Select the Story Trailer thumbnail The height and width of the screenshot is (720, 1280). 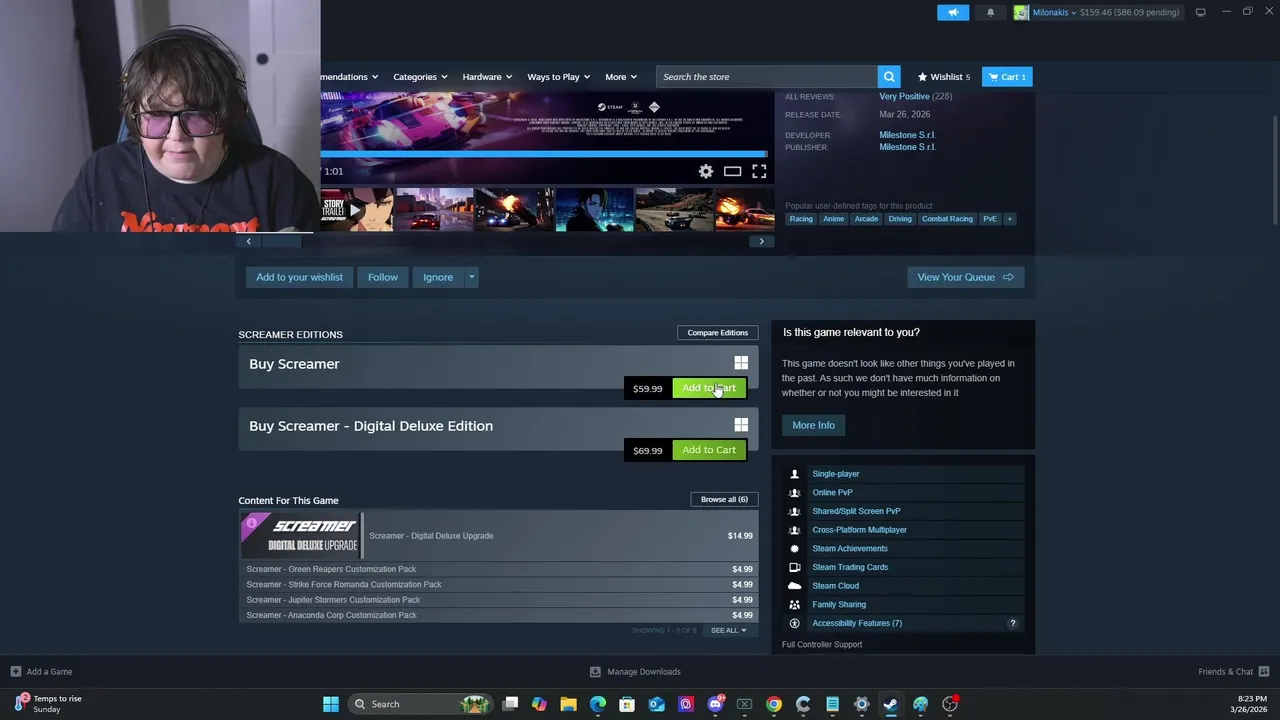tap(357, 210)
